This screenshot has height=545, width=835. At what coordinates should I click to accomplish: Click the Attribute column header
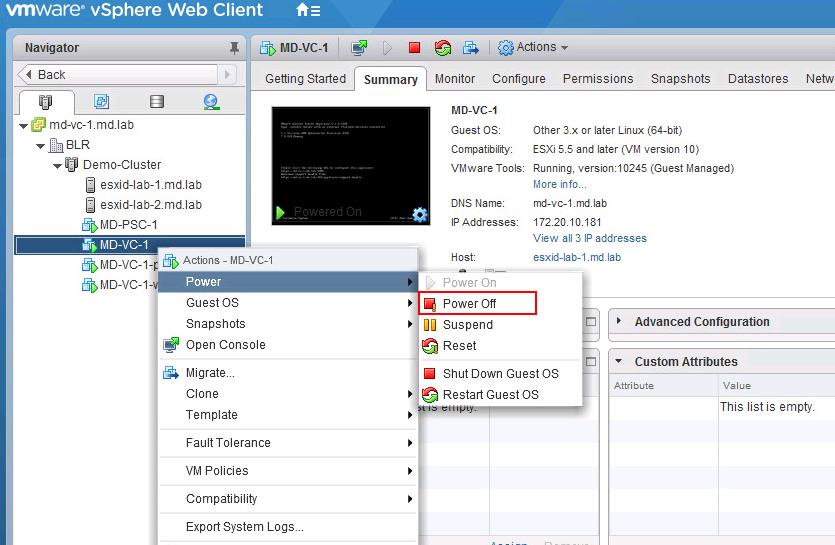[x=664, y=385]
